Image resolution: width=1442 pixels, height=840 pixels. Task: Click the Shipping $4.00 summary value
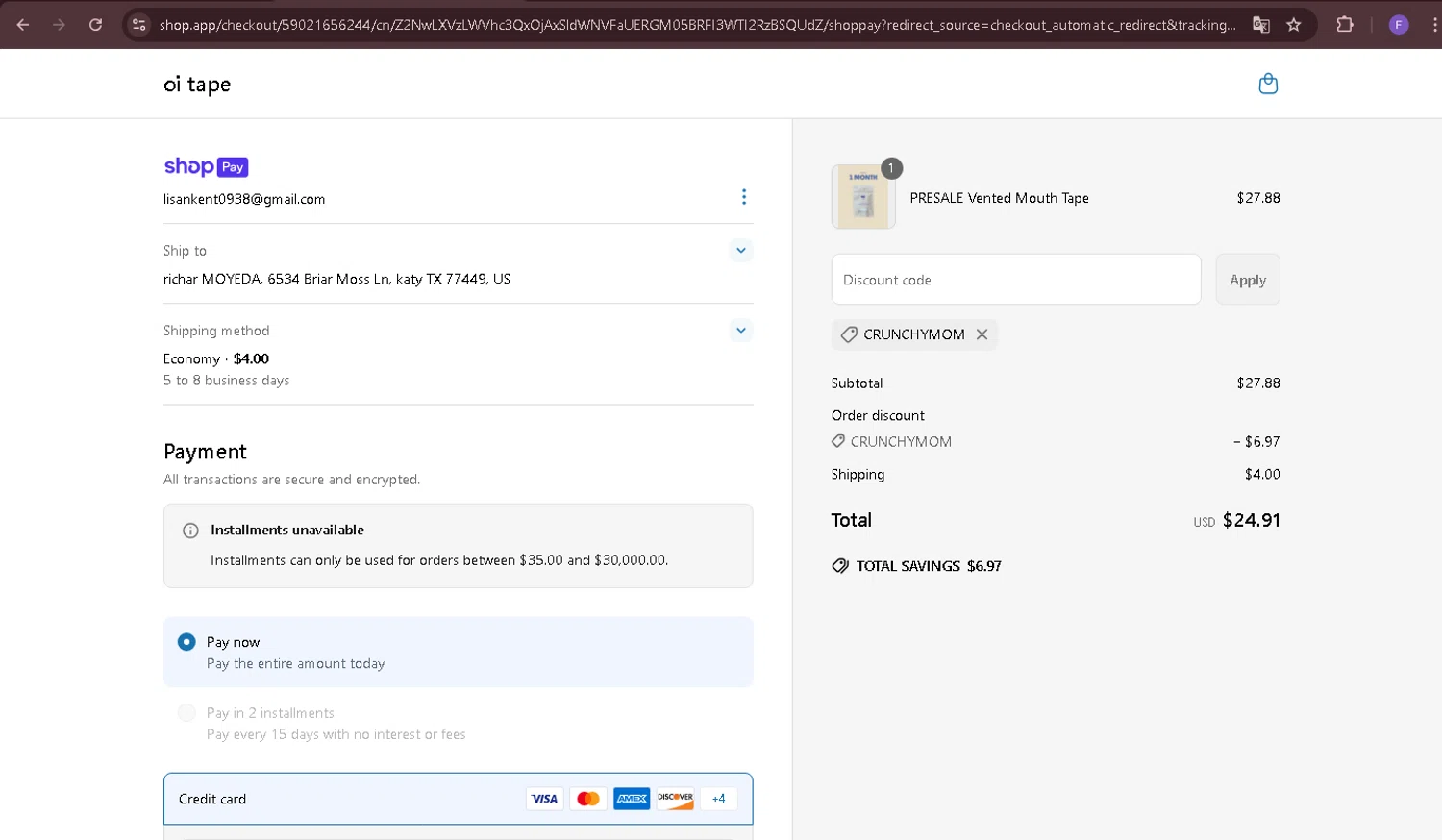[x=1262, y=474]
